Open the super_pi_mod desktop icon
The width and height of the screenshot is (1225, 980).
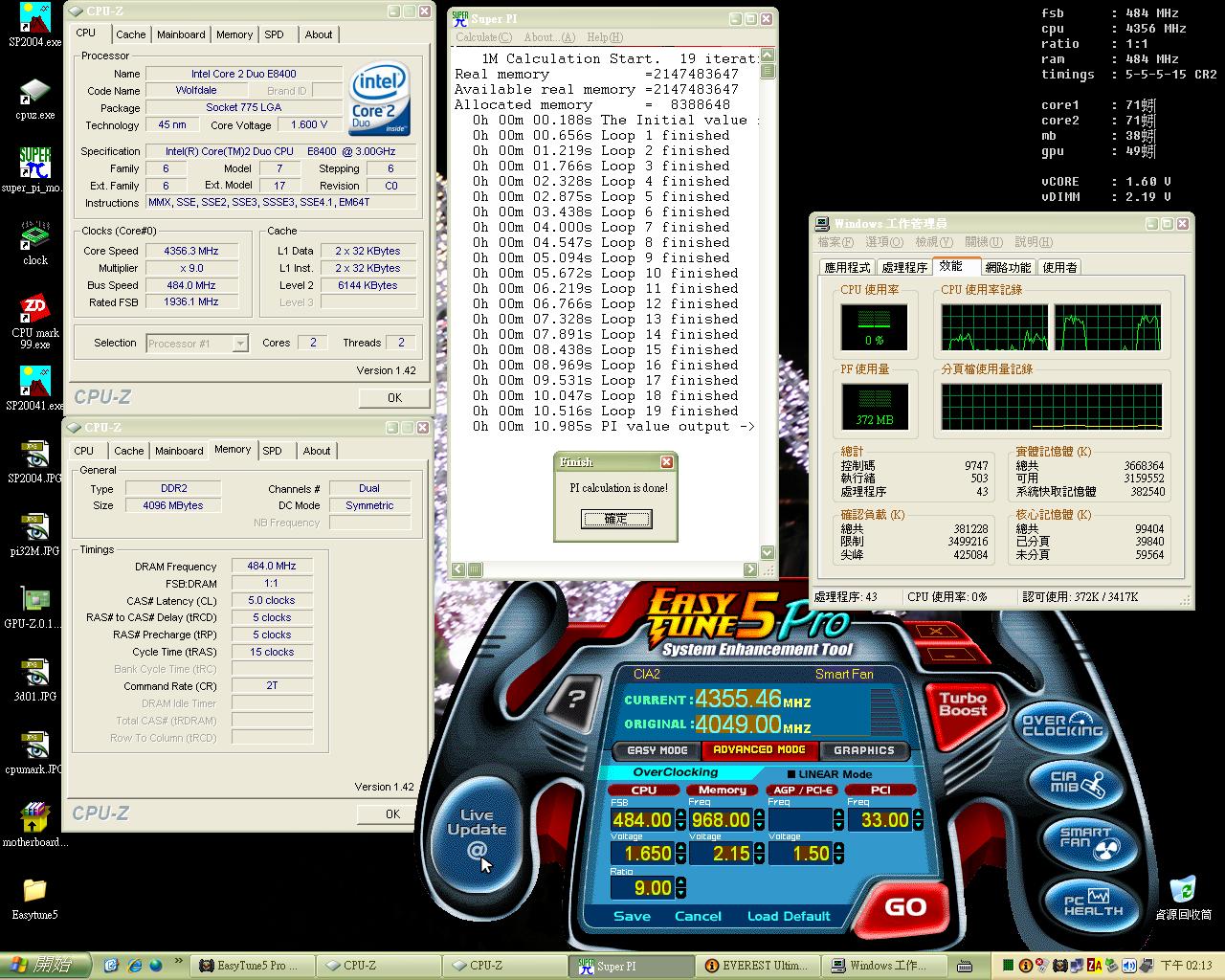(34, 170)
